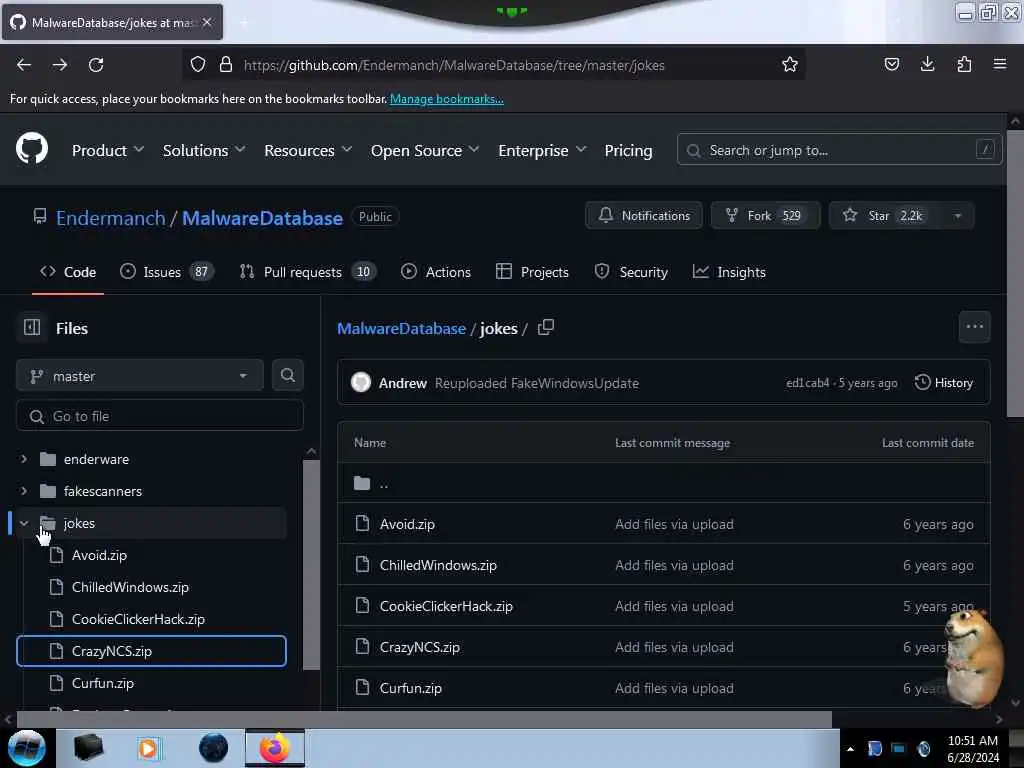Open the Firefox extensions puzzle icon
1024x768 pixels.
(x=964, y=64)
